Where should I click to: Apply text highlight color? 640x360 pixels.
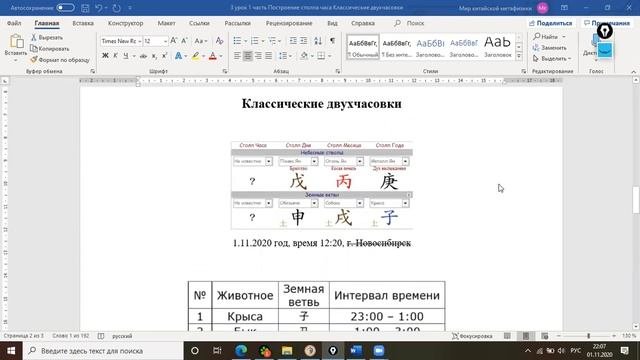[196, 56]
